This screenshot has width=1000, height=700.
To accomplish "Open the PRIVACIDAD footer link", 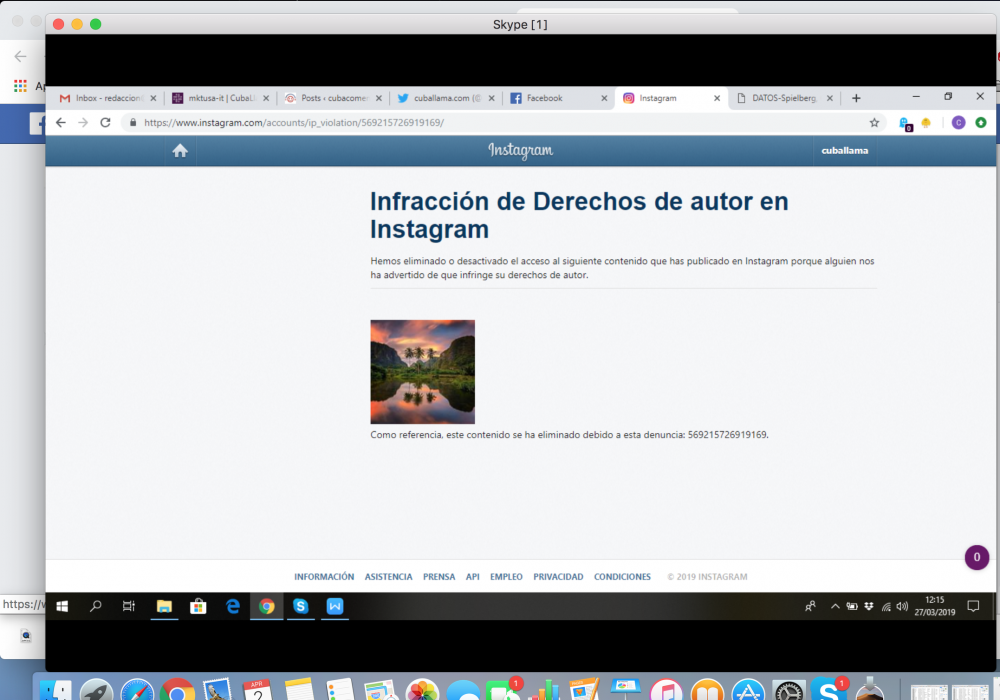I will tap(558, 577).
